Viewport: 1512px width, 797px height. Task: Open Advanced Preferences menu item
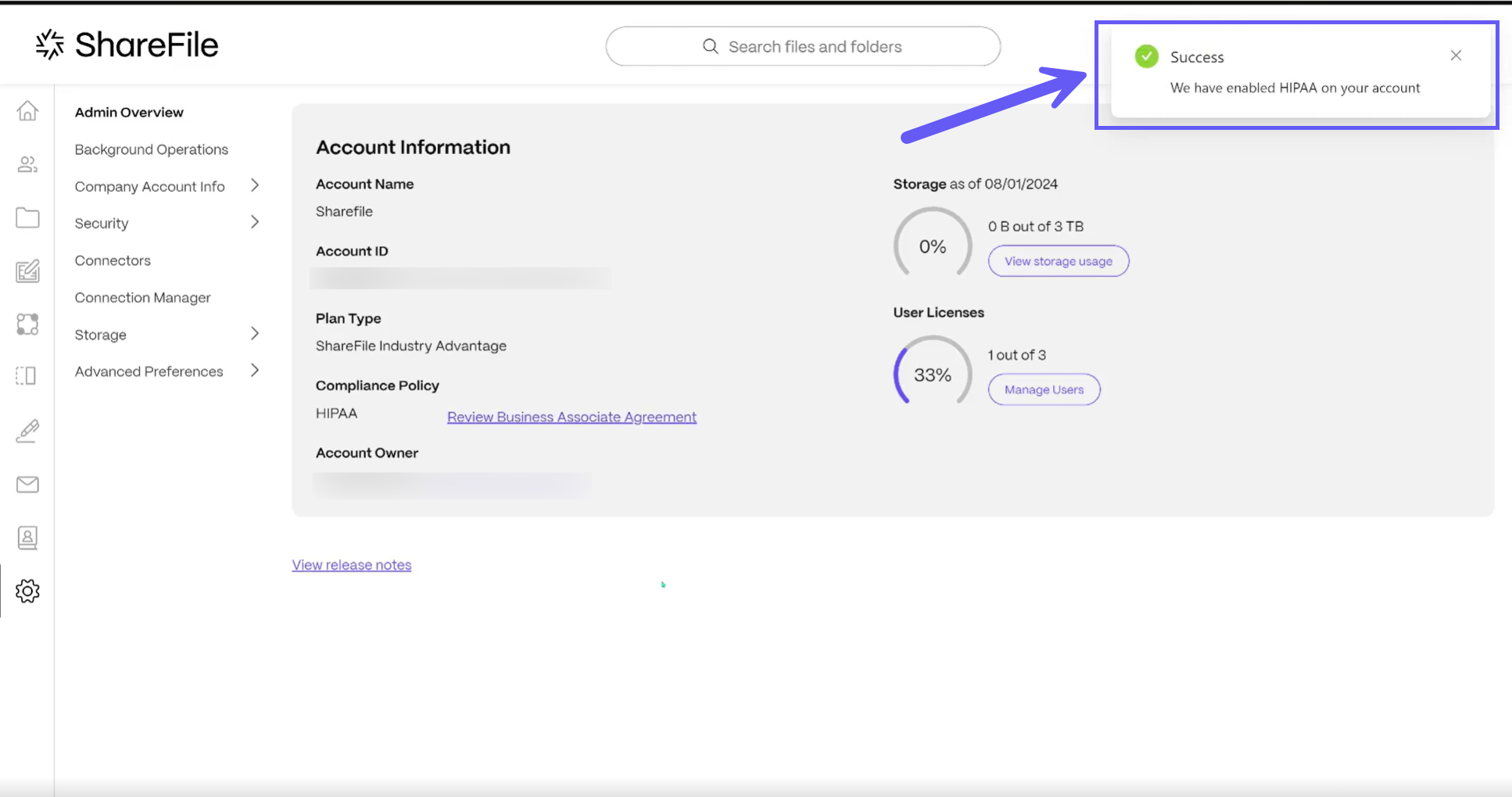point(149,372)
